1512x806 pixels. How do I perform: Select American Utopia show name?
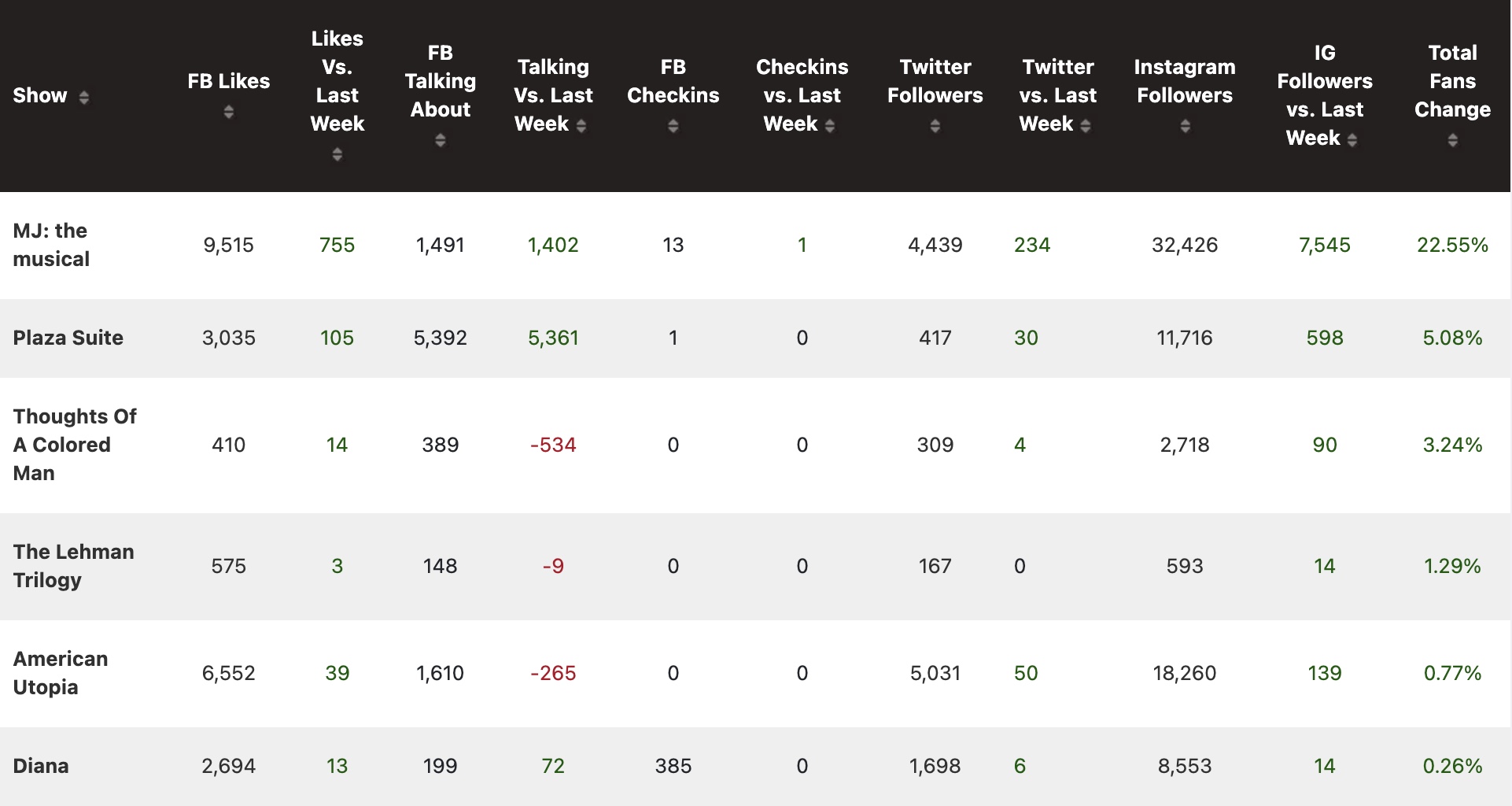(x=61, y=673)
